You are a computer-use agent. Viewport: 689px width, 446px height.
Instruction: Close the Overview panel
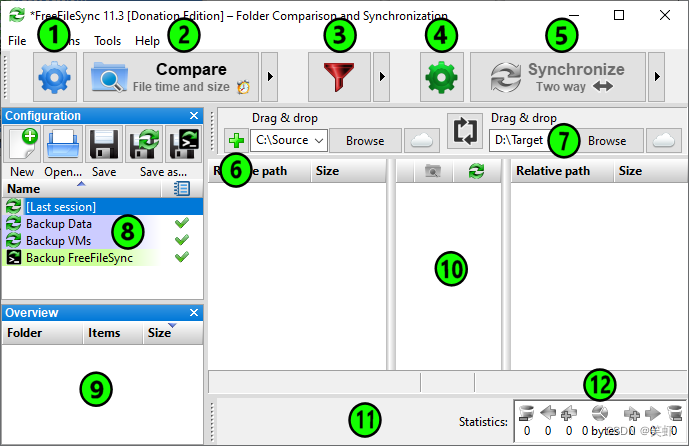pos(194,312)
